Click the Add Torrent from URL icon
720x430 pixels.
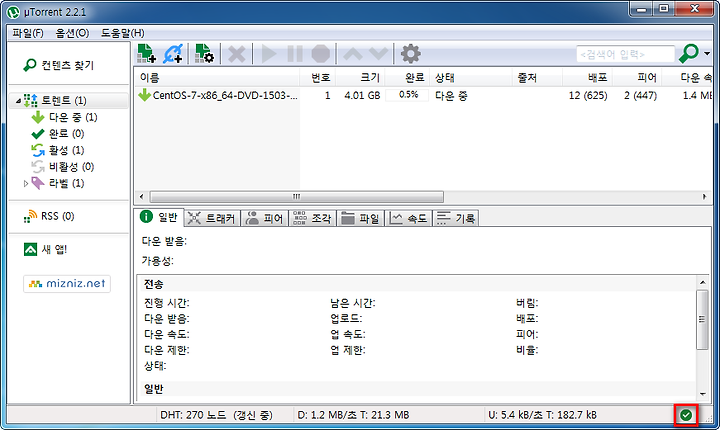[173, 54]
